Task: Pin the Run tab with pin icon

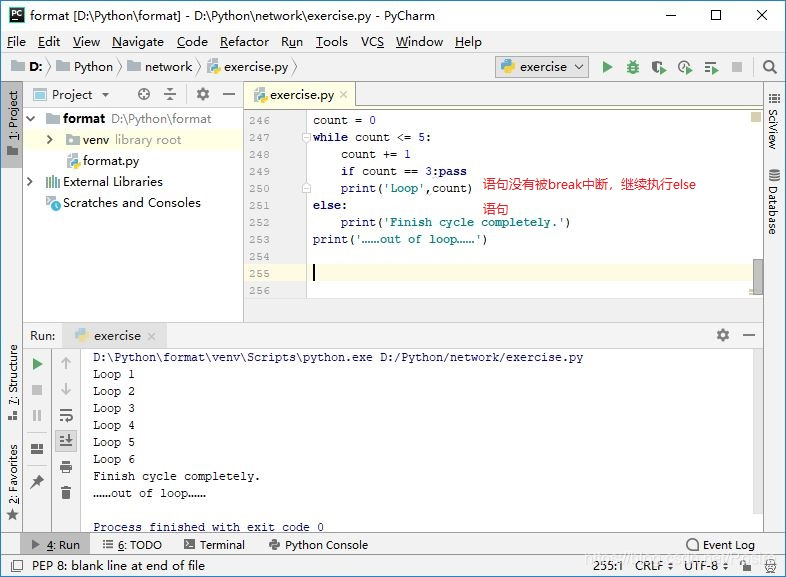Action: pyautogui.click(x=37, y=482)
